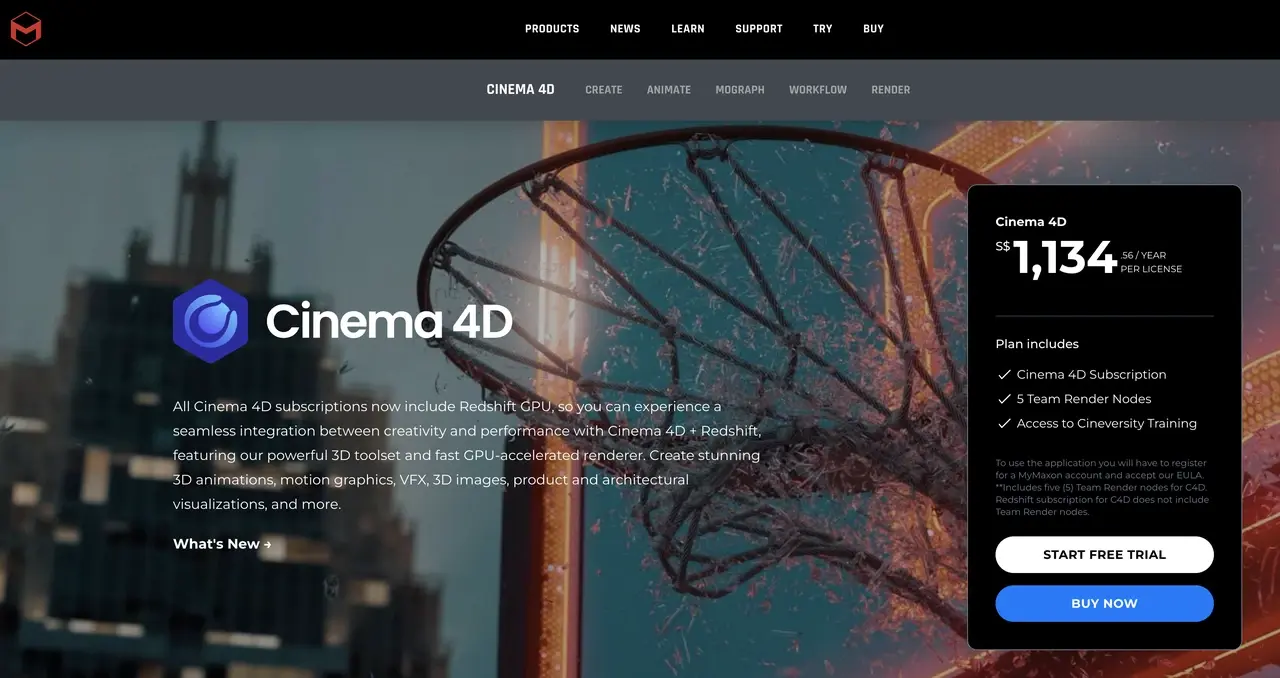Open the LEARN menu

click(688, 29)
